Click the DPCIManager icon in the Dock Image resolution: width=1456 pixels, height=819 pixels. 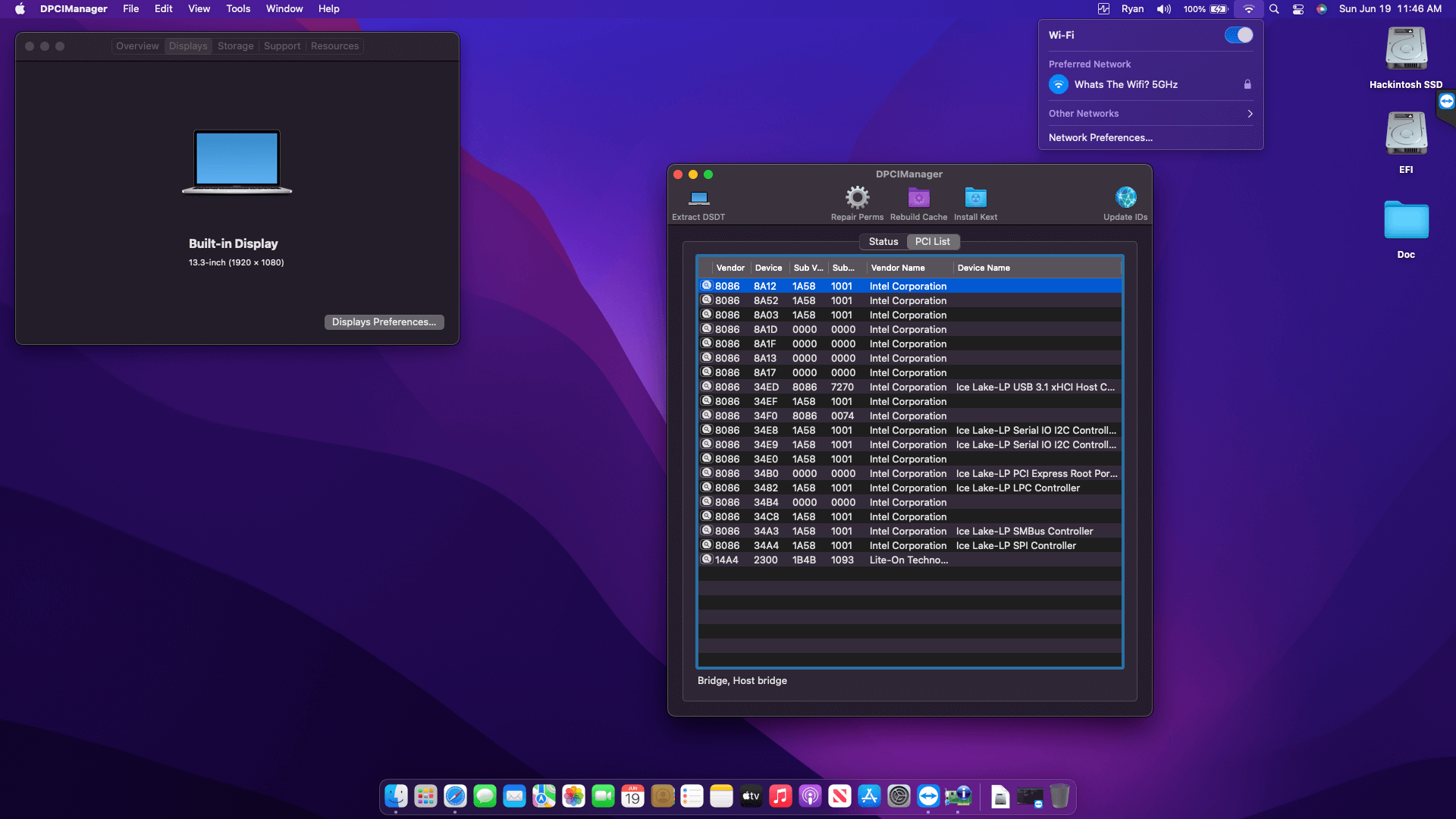point(958,796)
